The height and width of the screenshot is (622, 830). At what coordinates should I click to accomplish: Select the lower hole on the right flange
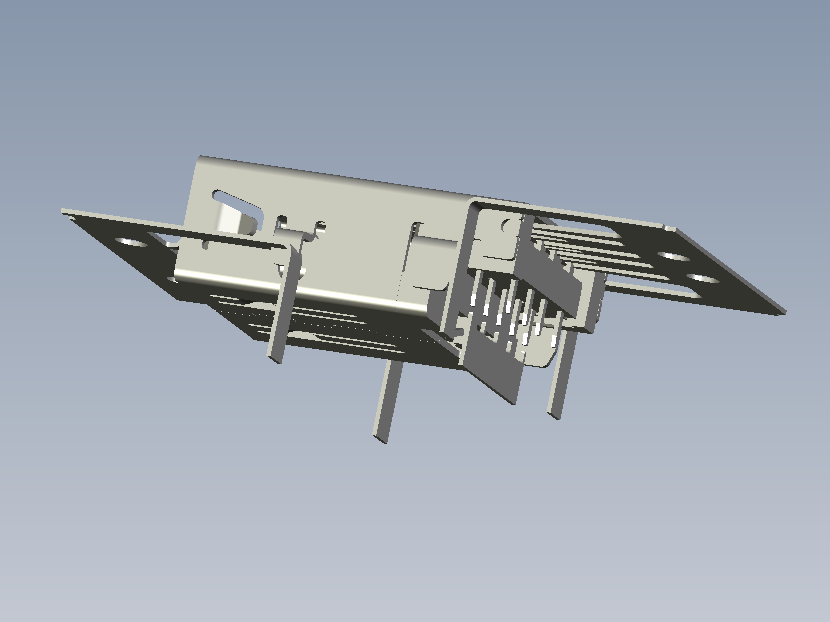tap(702, 281)
